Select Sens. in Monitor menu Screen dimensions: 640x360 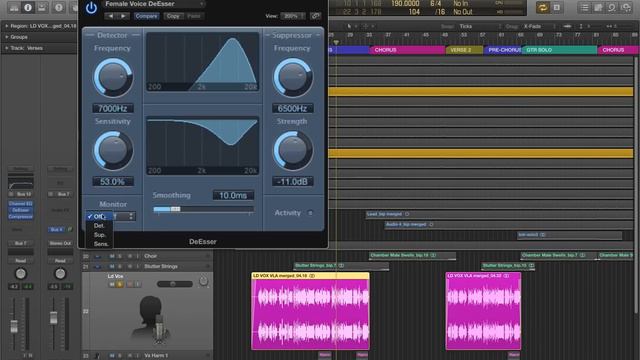coord(100,244)
